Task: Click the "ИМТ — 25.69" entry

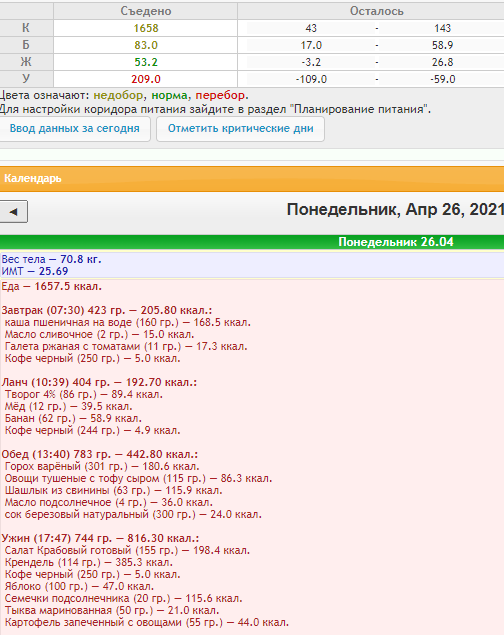Action: (x=35, y=271)
